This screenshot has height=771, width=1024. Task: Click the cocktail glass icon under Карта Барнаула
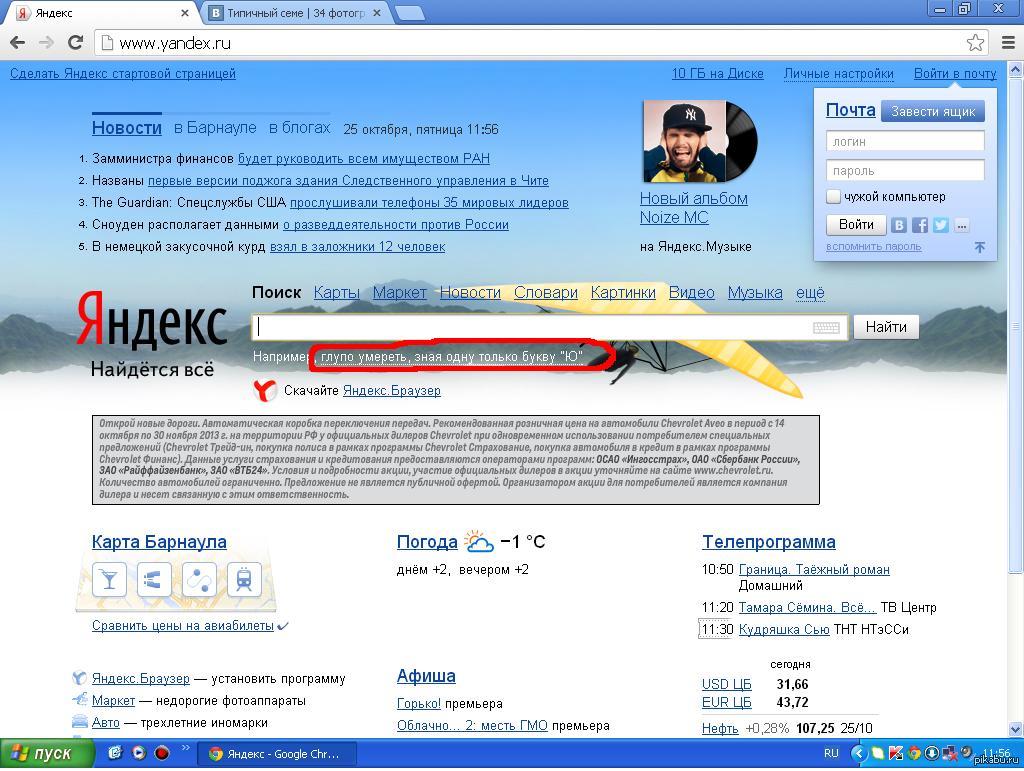[x=109, y=579]
